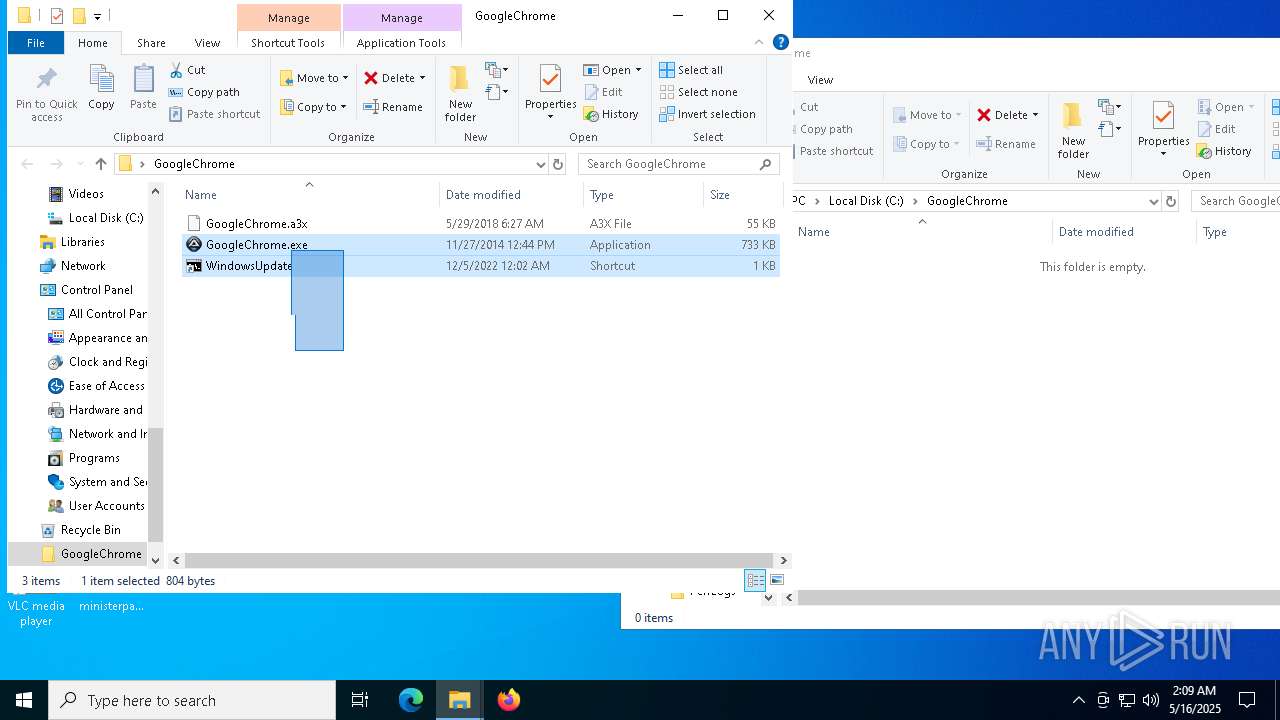Click navigation pane scroll-up arrow
Screen dimensions: 1280x720
coord(155,191)
